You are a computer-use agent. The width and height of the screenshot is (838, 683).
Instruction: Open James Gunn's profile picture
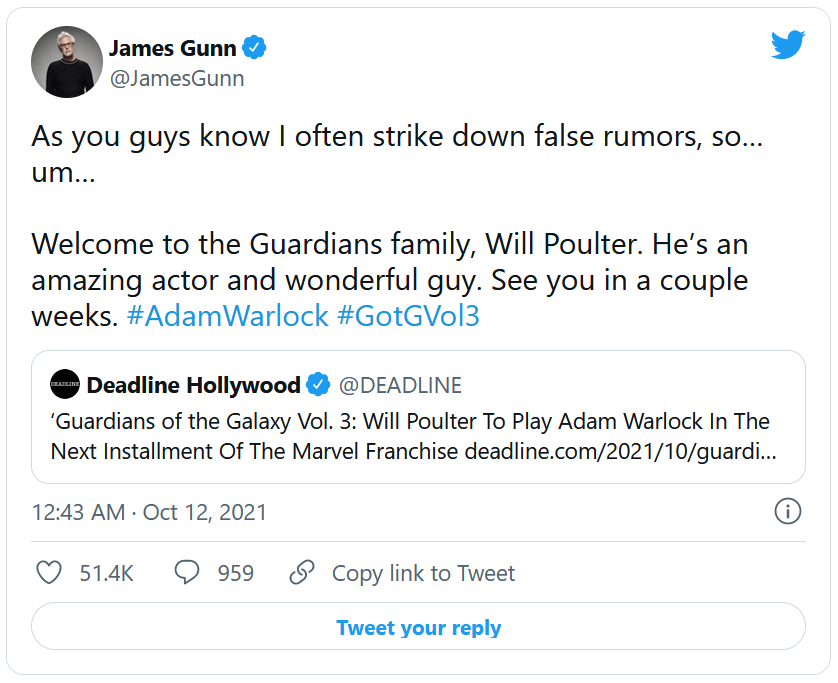pyautogui.click(x=67, y=62)
